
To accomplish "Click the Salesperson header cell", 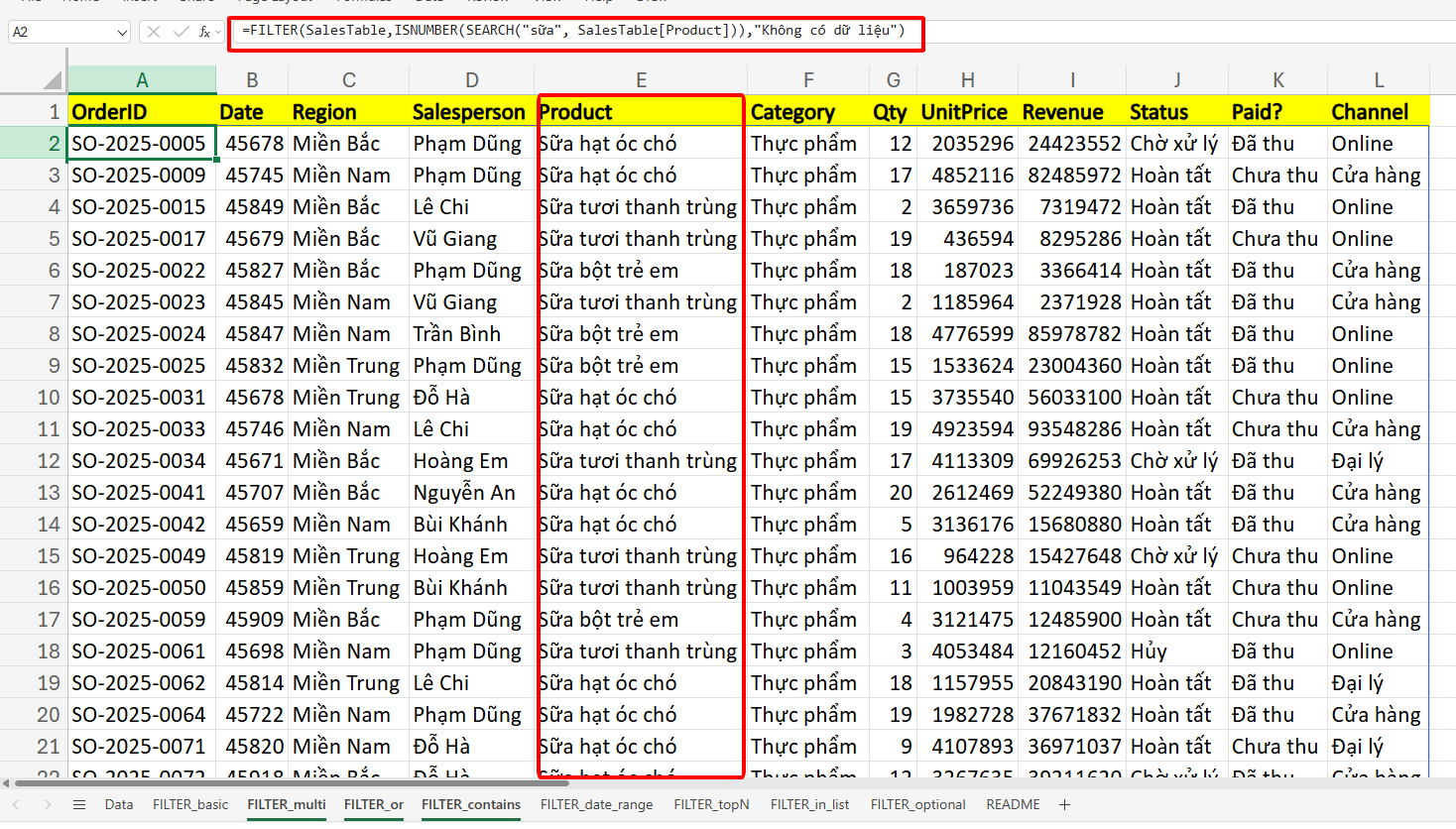I will click(471, 112).
